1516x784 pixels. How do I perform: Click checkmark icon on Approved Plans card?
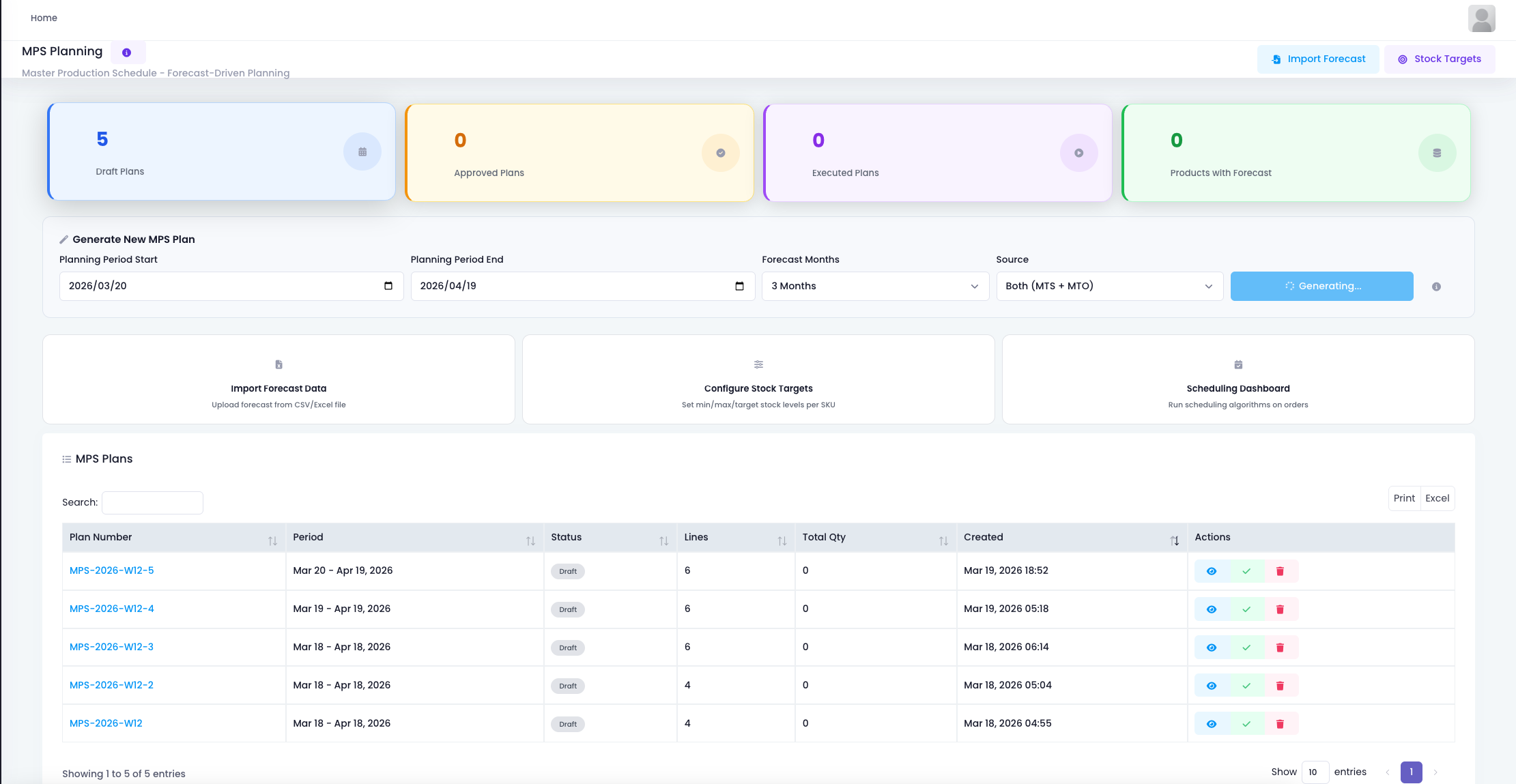(x=720, y=153)
